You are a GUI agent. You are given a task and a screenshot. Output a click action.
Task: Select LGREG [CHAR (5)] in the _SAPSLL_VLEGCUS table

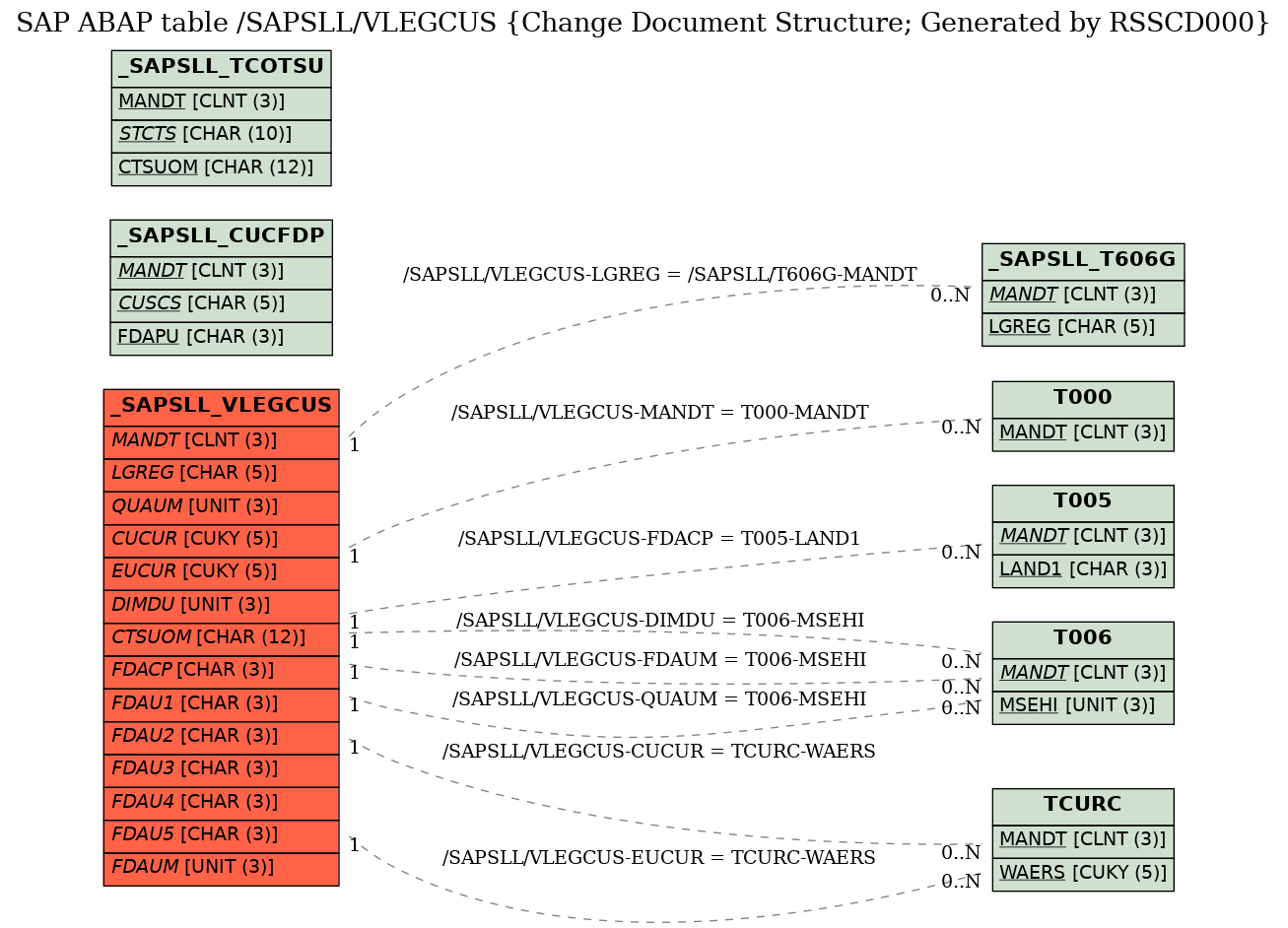221,474
